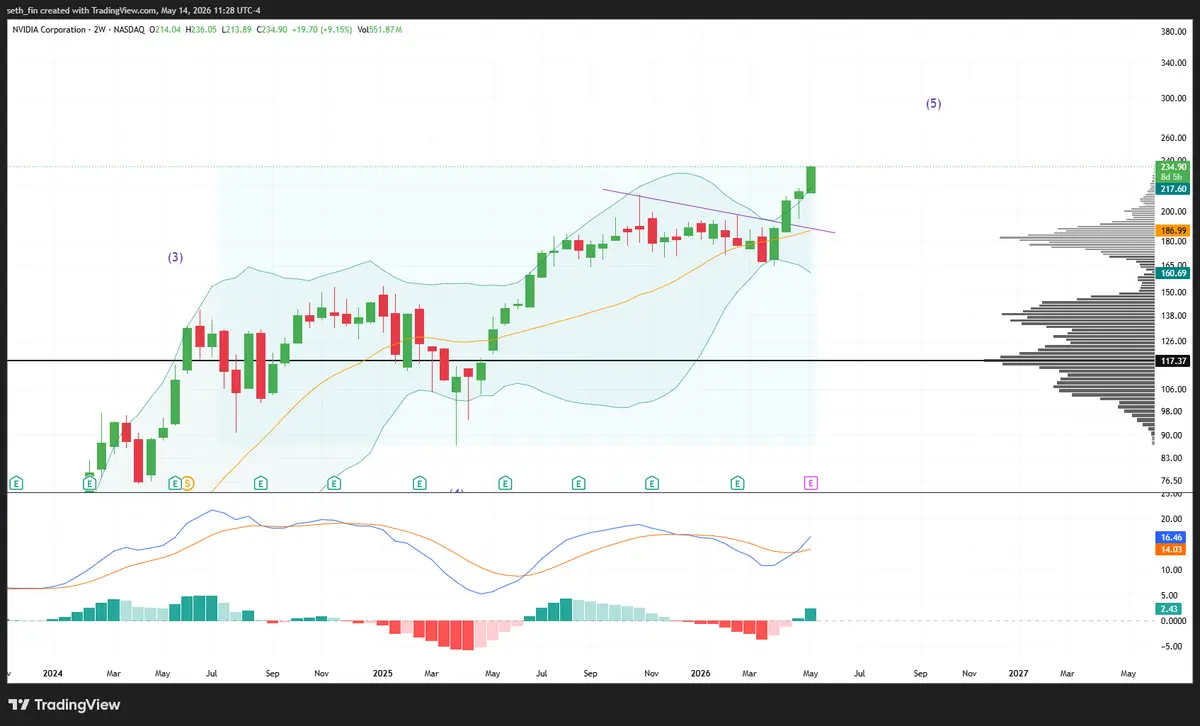1200x726 pixels.
Task: Click the blue 16.46 MACD value label
Action: point(1172,537)
